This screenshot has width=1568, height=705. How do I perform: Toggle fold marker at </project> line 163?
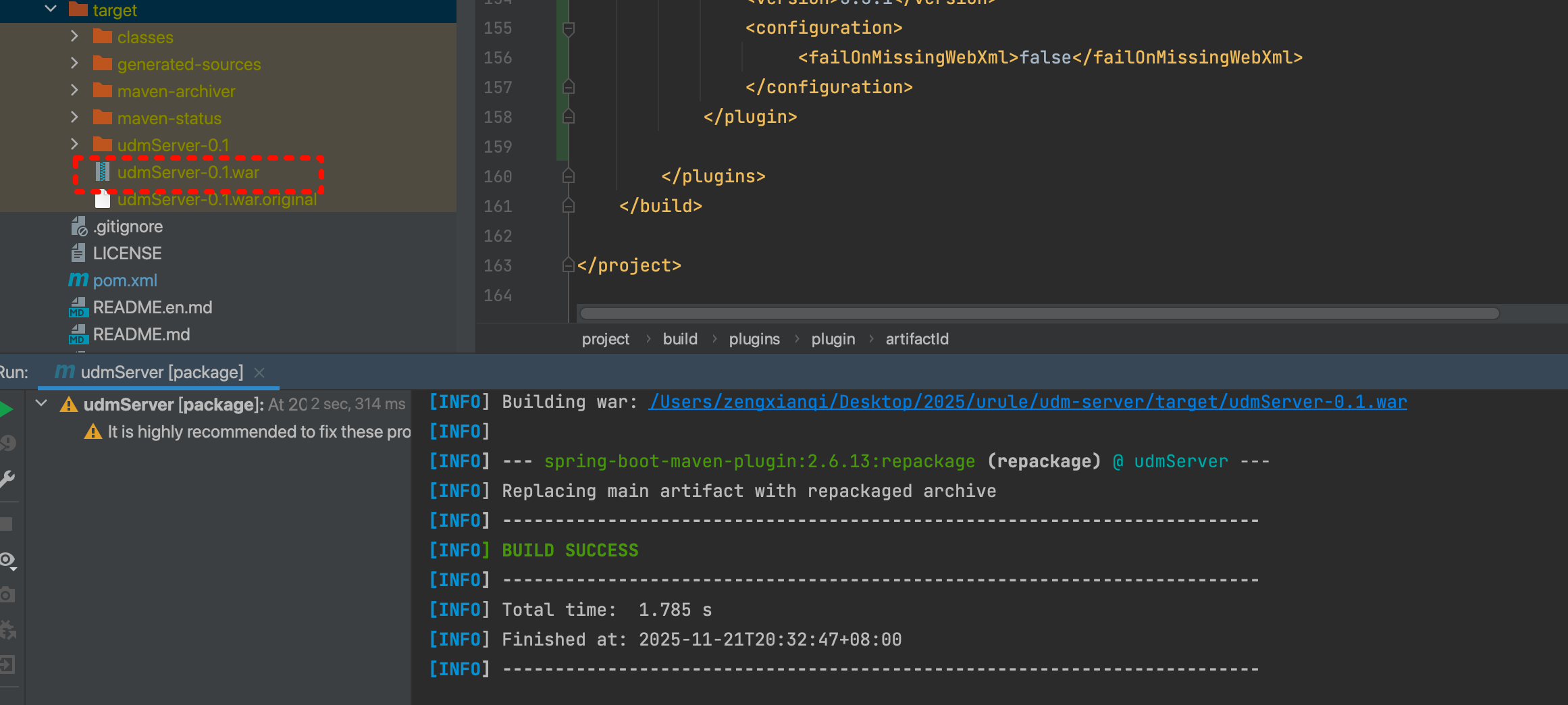[568, 265]
